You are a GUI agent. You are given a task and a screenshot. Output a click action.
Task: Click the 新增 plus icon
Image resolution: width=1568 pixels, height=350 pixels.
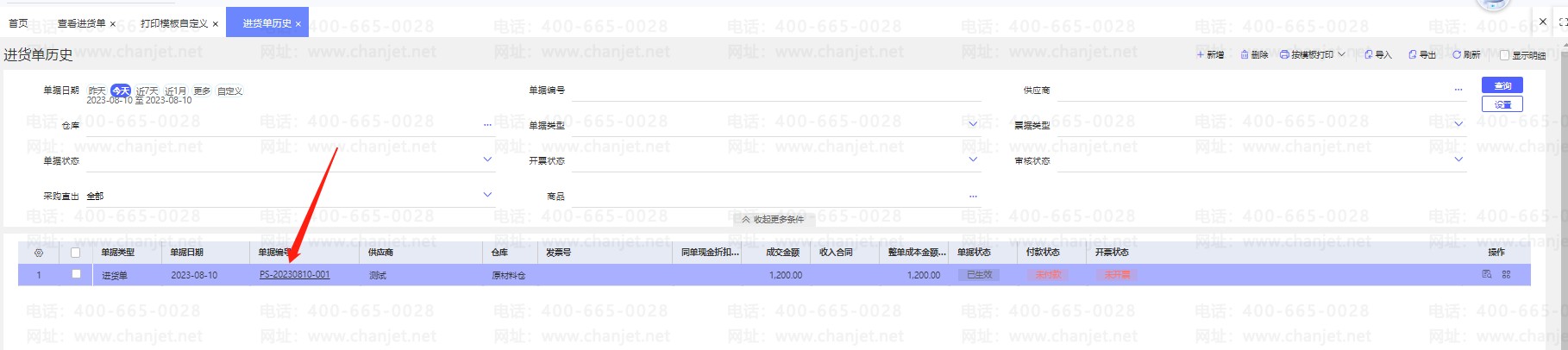pos(1200,55)
